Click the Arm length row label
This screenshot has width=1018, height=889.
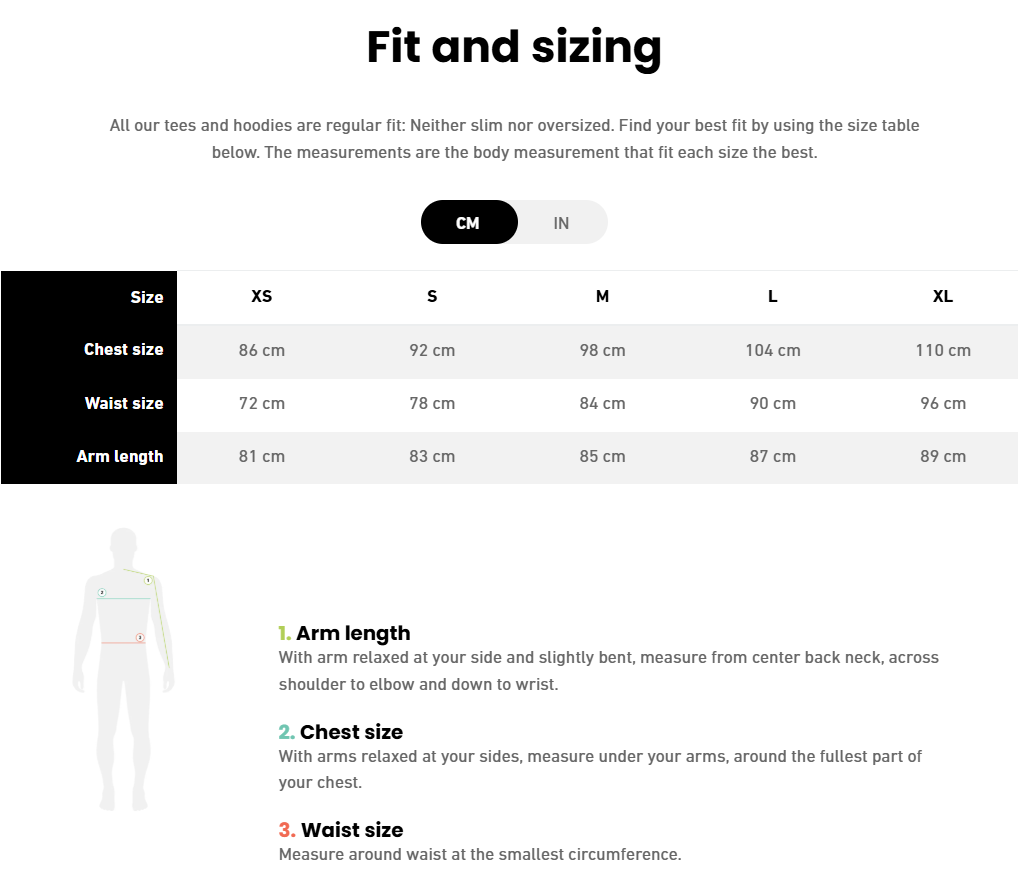coord(120,457)
